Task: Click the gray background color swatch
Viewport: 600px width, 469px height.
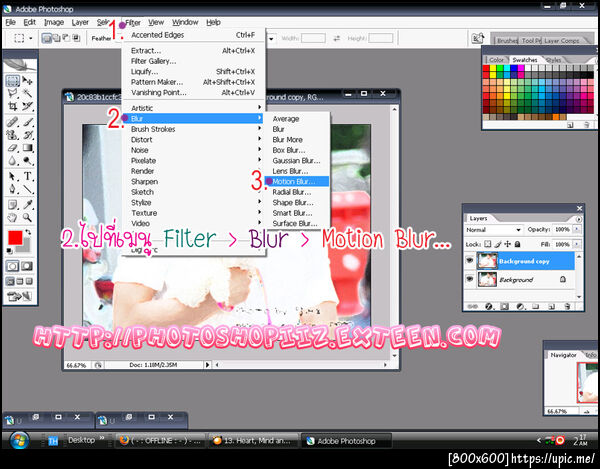Action: pyautogui.click(x=26, y=246)
